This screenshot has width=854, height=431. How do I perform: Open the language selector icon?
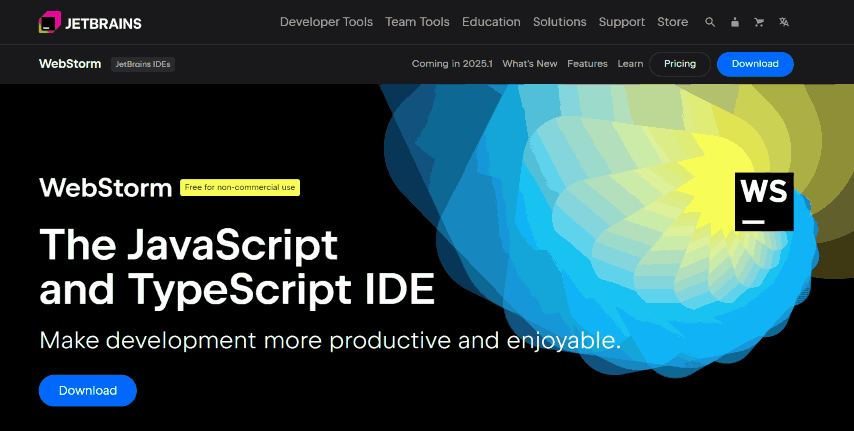click(x=784, y=22)
